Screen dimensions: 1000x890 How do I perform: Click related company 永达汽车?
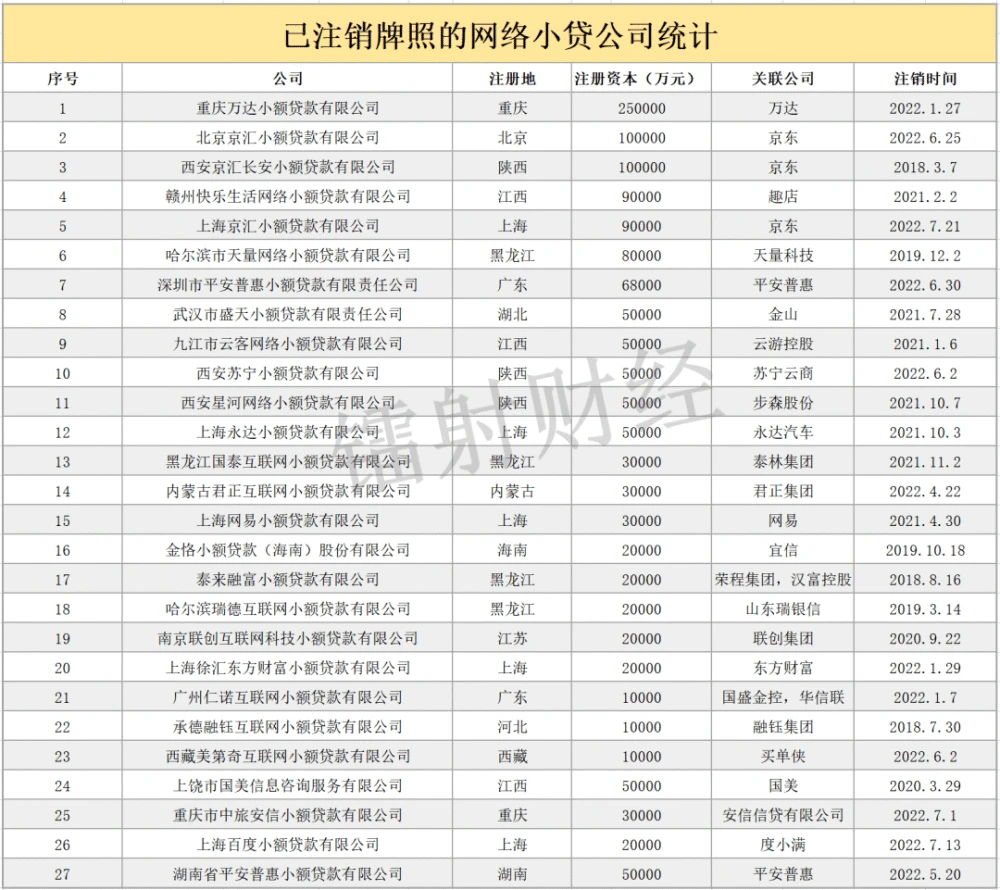(x=783, y=432)
